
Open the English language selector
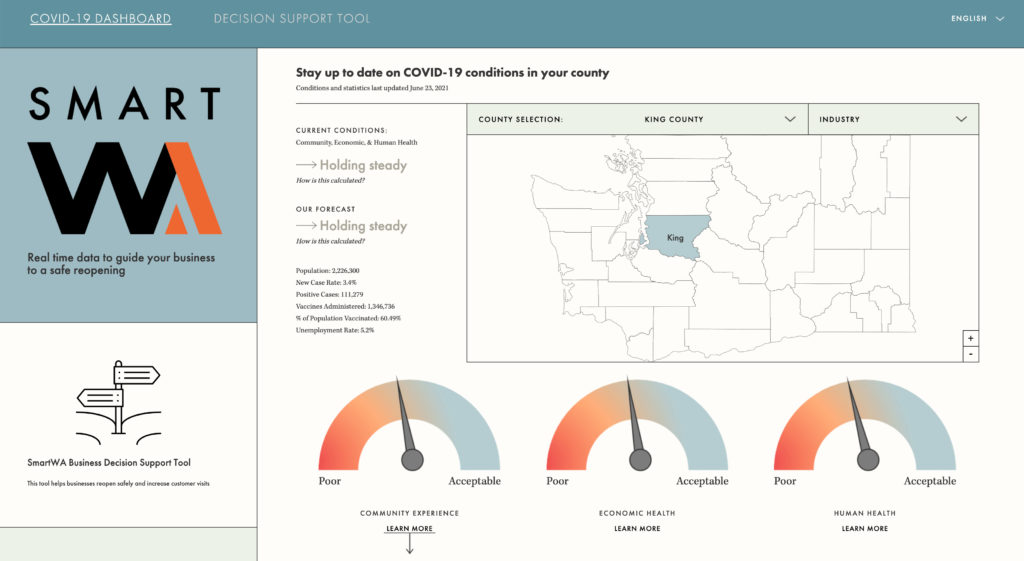pyautogui.click(x=977, y=18)
